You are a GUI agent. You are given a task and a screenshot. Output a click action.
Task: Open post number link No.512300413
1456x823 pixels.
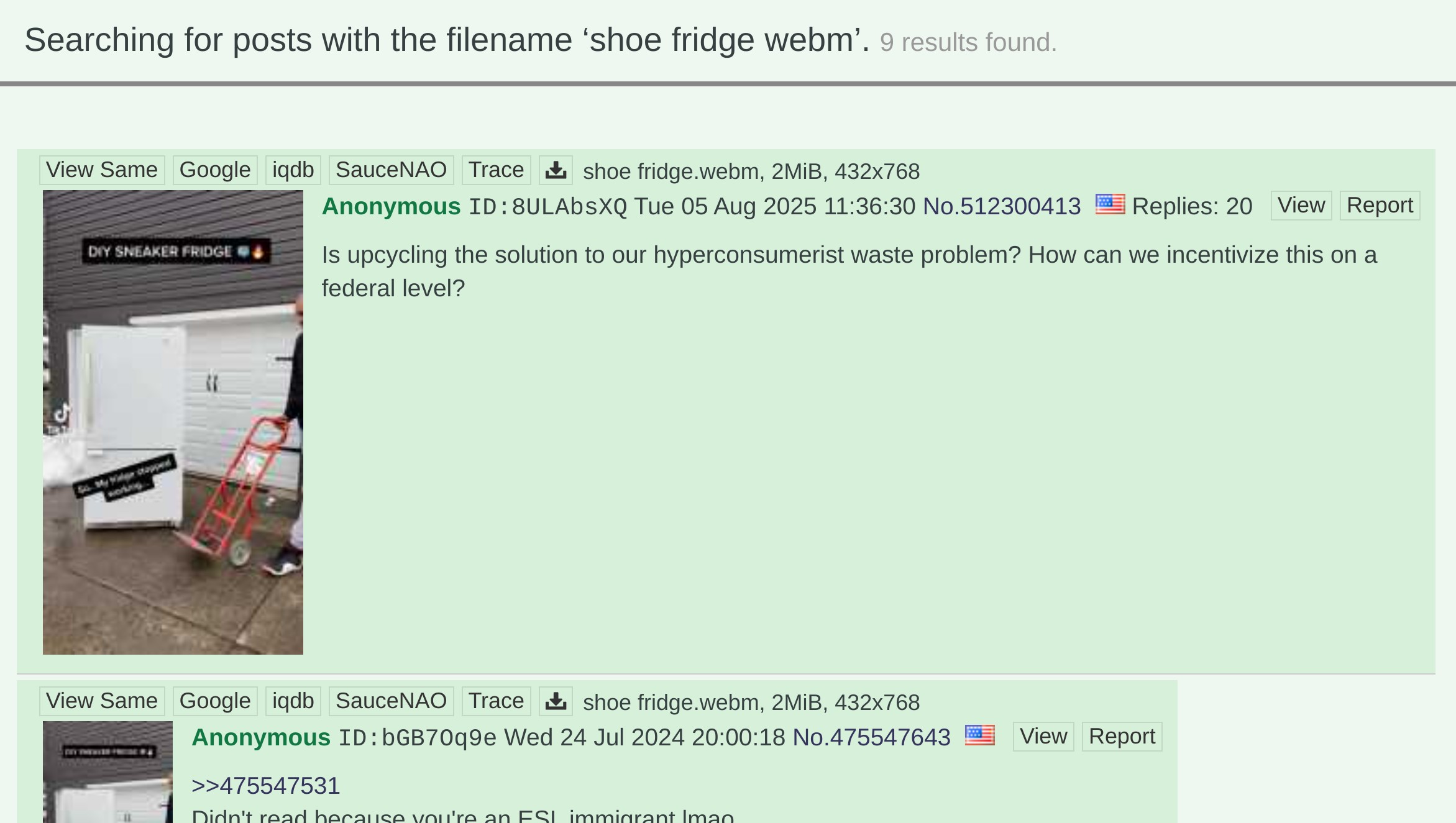(1002, 206)
